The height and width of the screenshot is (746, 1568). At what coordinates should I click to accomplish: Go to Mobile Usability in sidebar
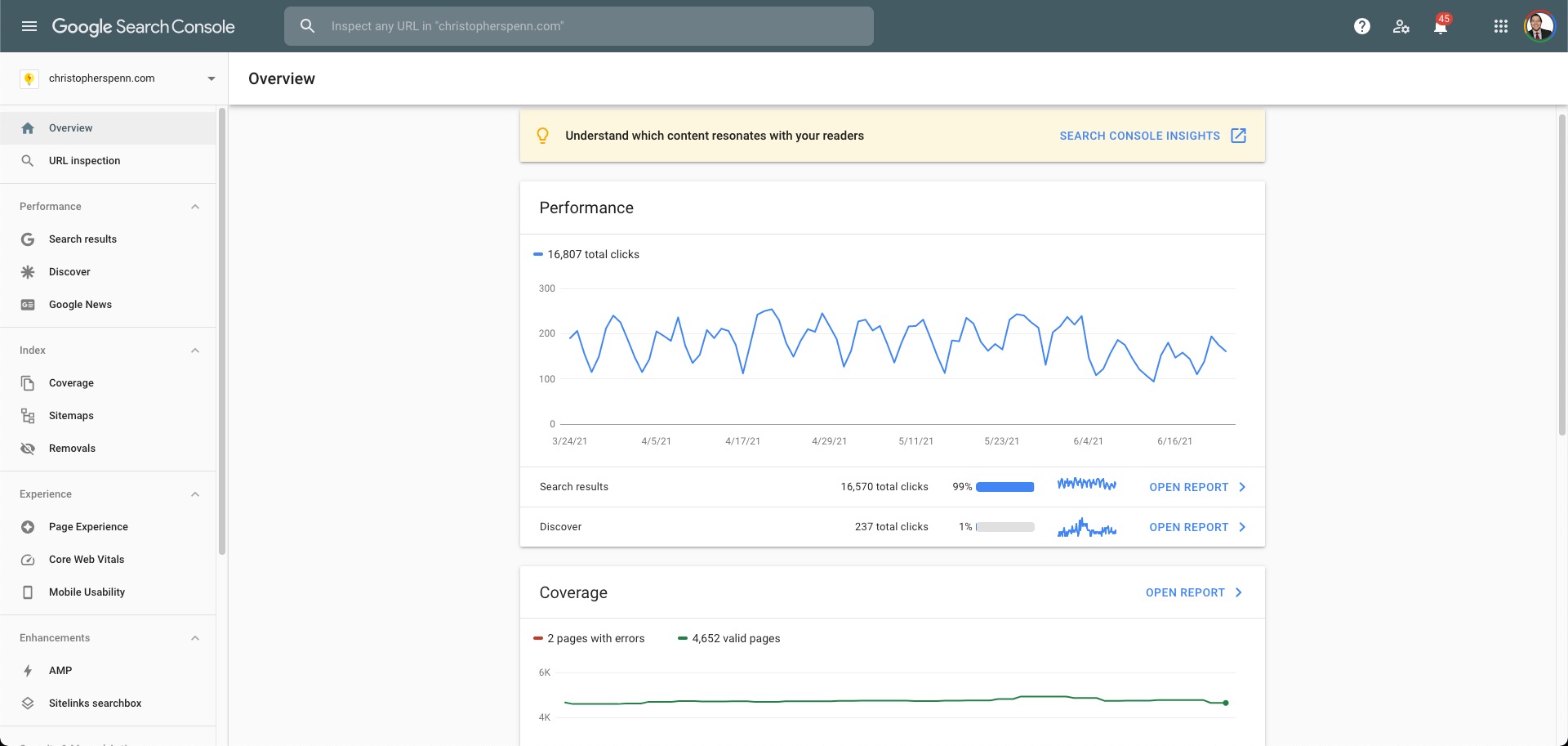pos(108,592)
